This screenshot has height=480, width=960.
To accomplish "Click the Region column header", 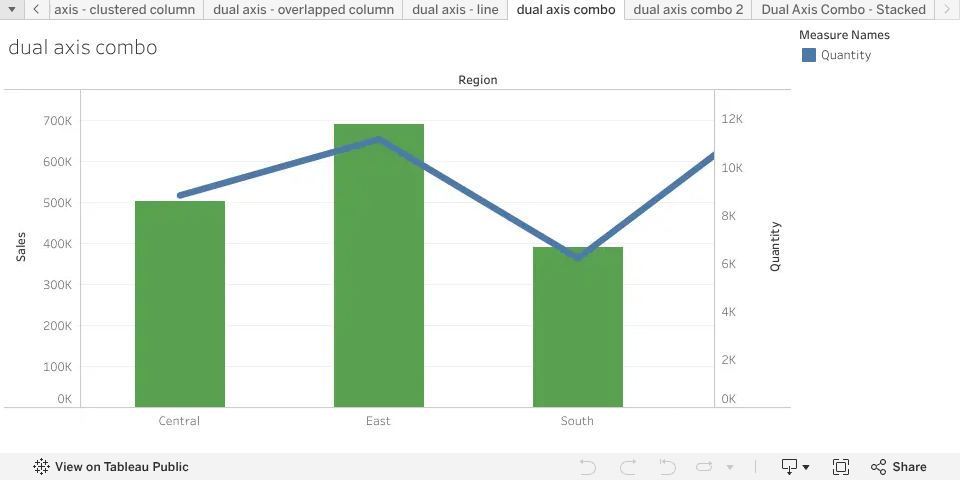I will tap(478, 80).
